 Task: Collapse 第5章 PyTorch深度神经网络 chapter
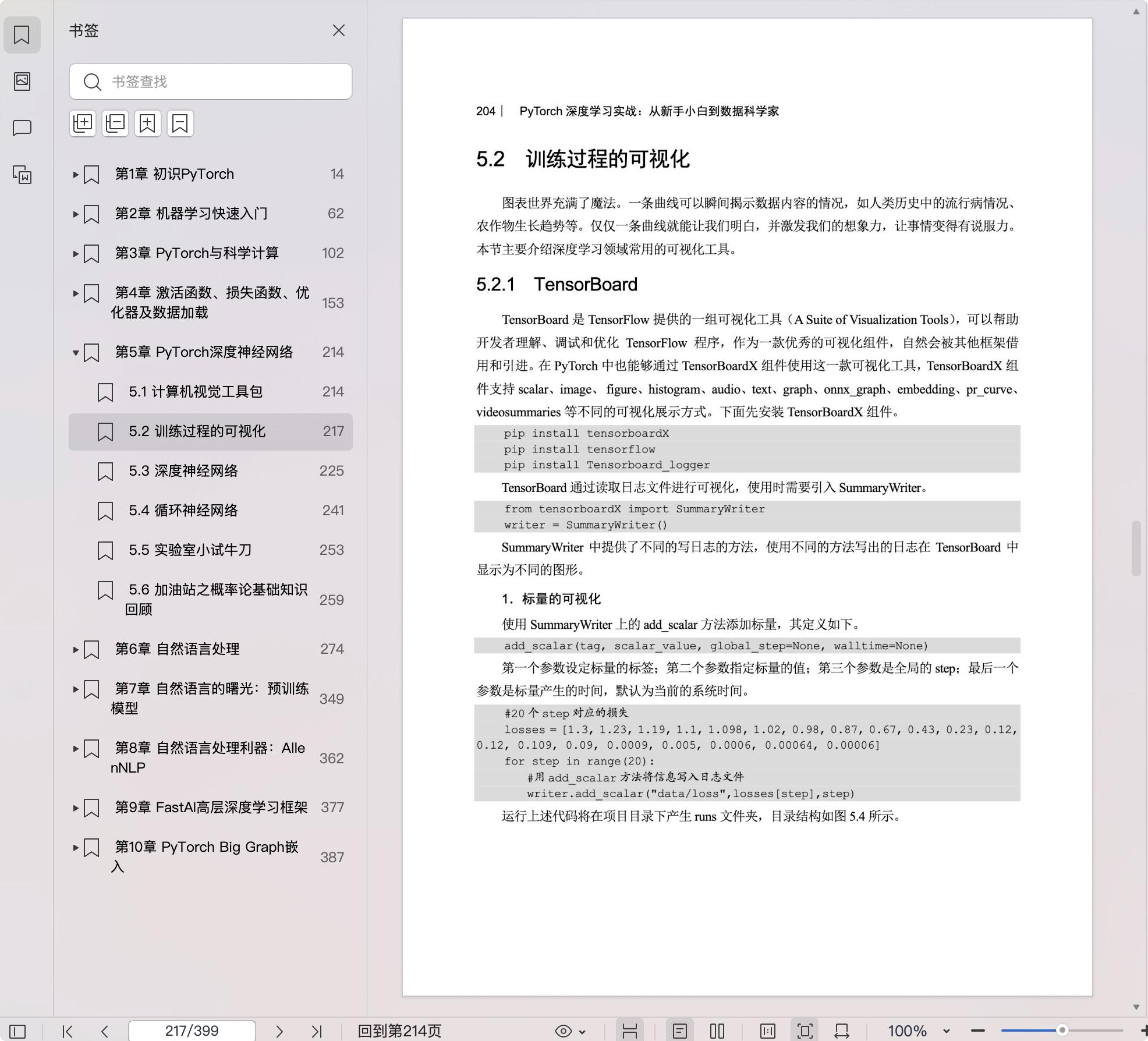click(x=75, y=352)
